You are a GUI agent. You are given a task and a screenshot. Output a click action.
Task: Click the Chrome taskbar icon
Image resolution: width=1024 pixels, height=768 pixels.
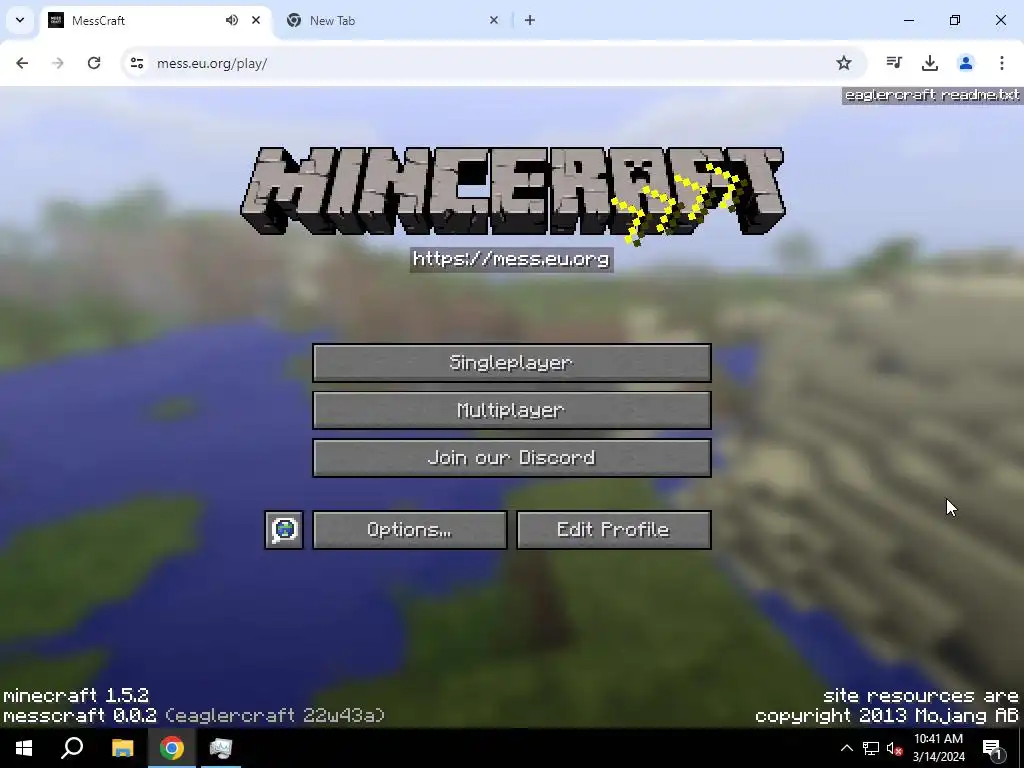coord(172,748)
